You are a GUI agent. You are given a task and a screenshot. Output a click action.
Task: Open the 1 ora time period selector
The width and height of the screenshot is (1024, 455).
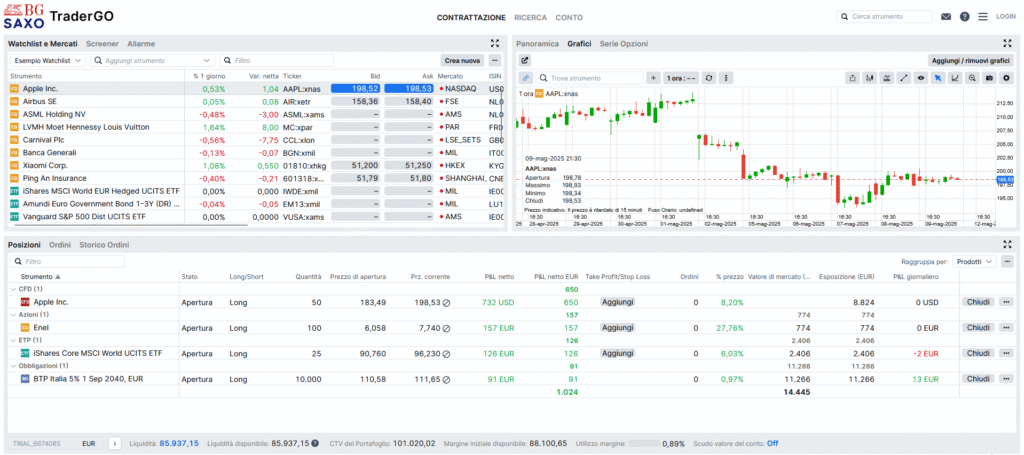pyautogui.click(x=682, y=78)
